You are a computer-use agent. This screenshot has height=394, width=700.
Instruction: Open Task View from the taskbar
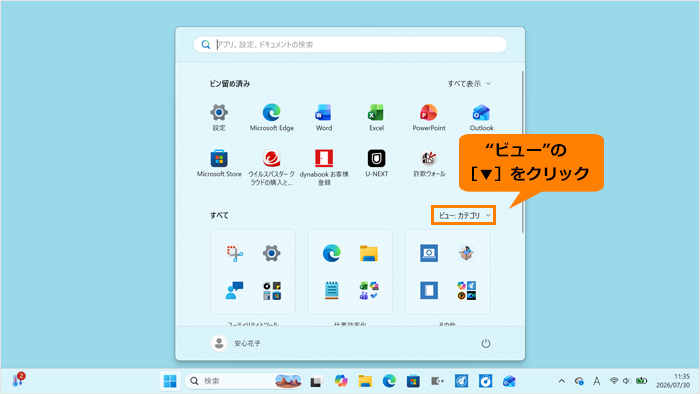317,381
